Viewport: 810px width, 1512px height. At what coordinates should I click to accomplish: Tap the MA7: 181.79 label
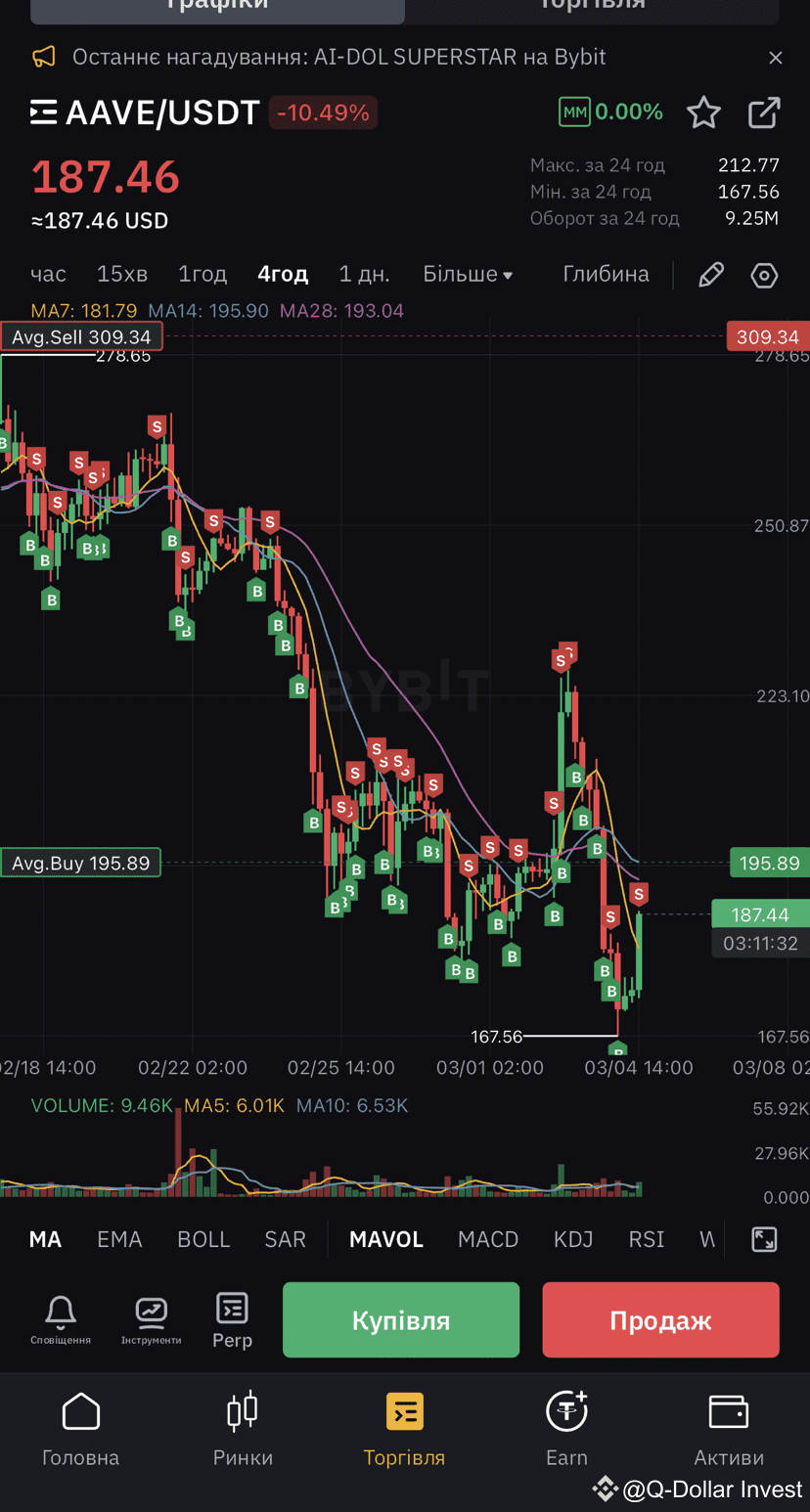pyautogui.click(x=84, y=311)
